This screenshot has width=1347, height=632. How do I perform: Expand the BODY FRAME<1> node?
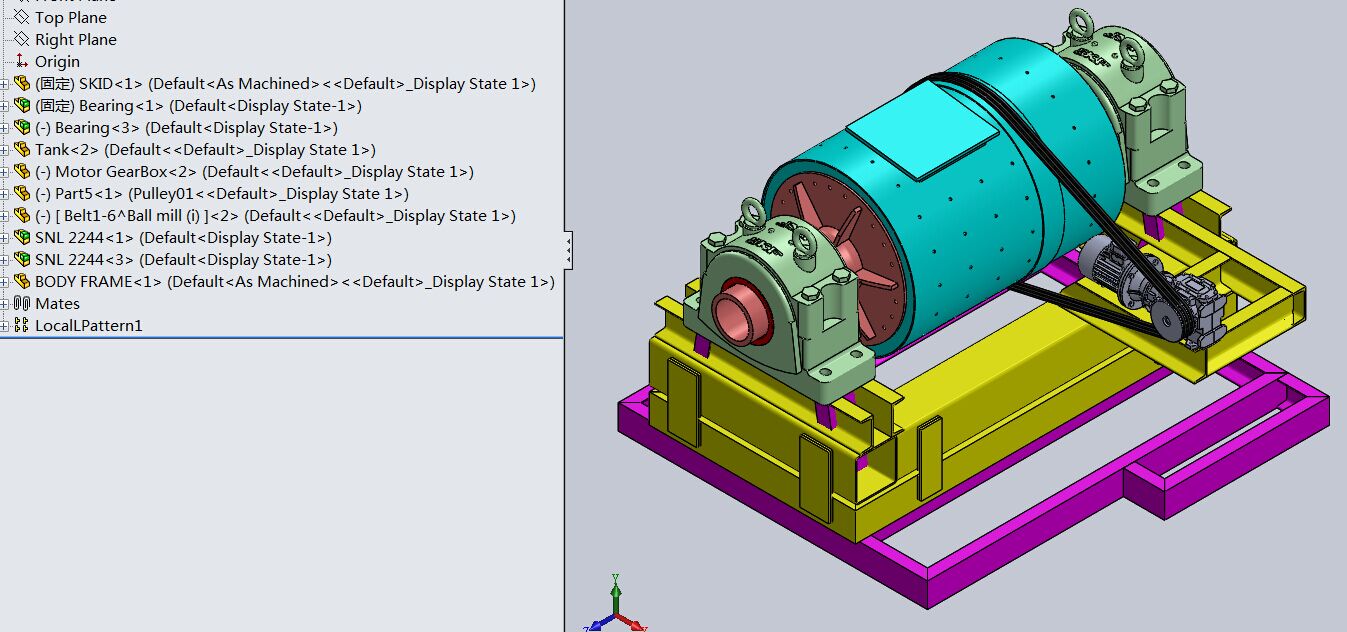(5, 282)
